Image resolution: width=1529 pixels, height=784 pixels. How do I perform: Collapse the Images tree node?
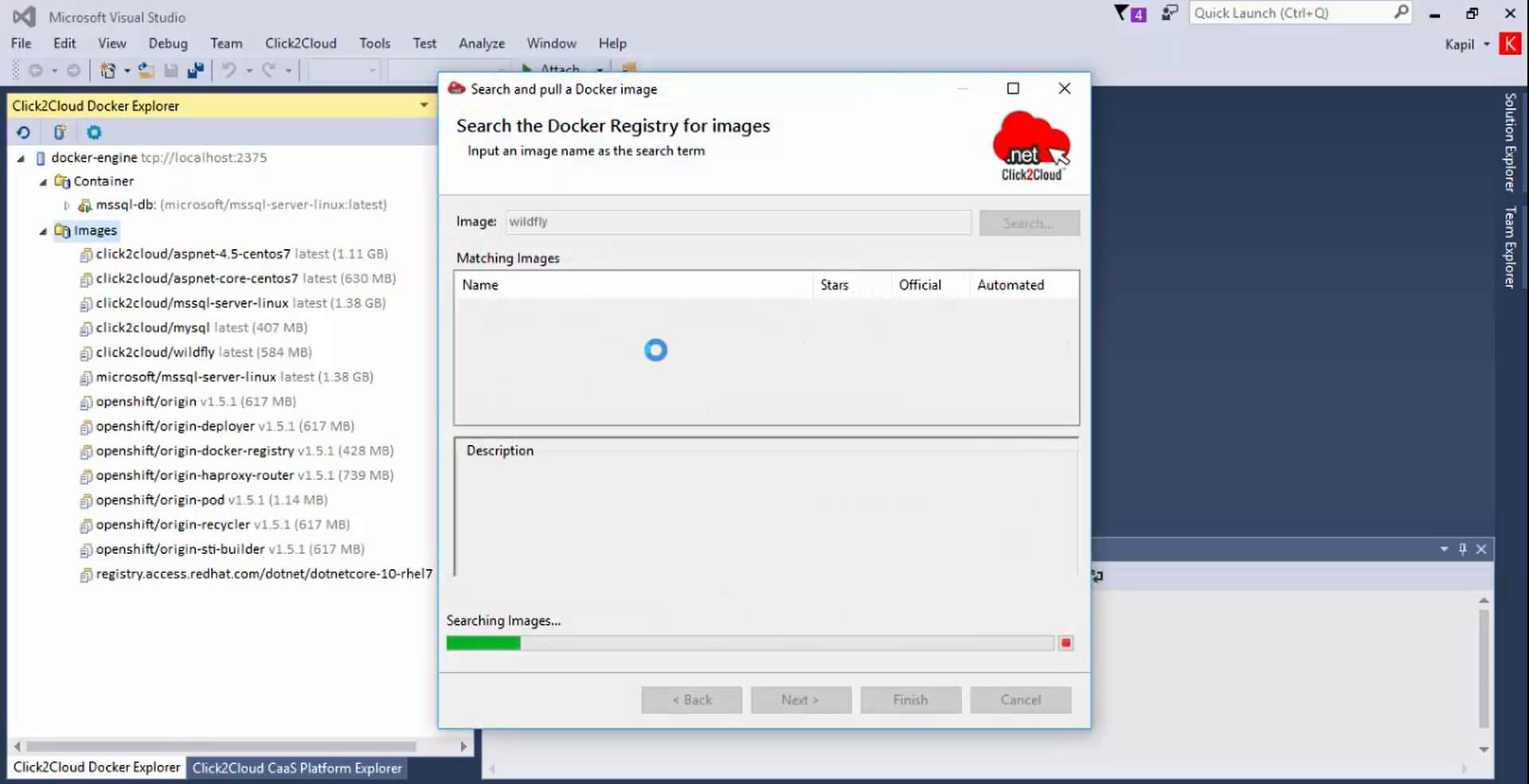click(43, 232)
